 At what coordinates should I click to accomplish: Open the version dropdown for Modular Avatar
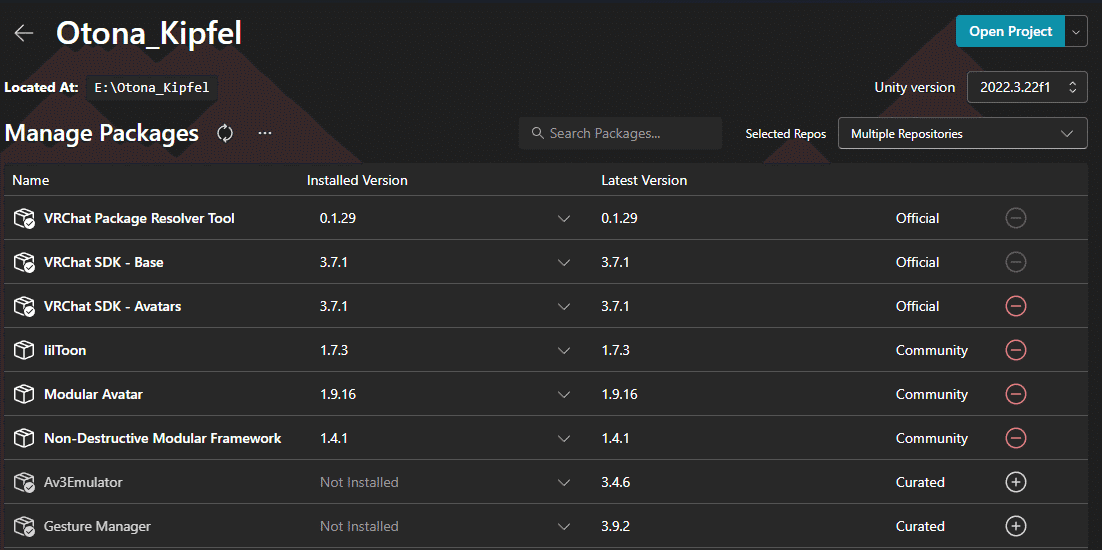tap(564, 394)
